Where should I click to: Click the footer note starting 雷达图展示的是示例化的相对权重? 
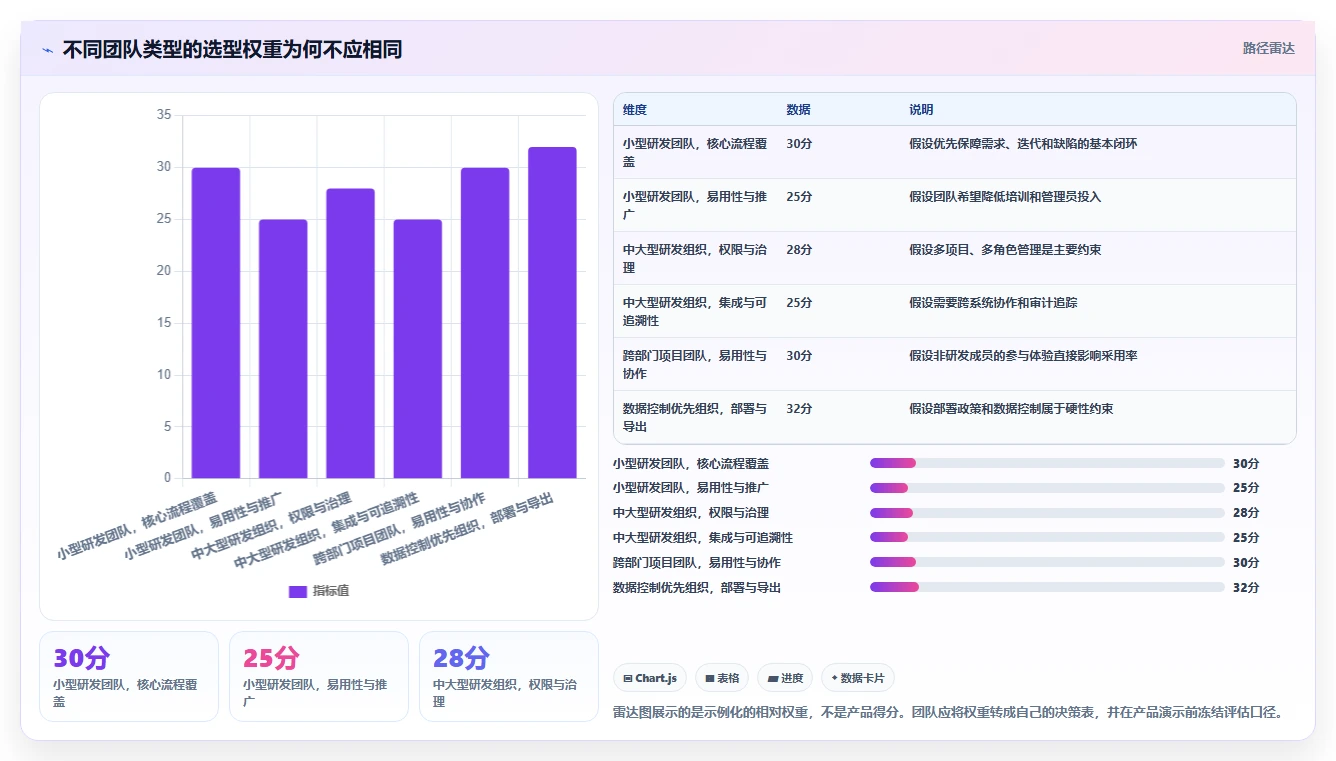coord(948,712)
